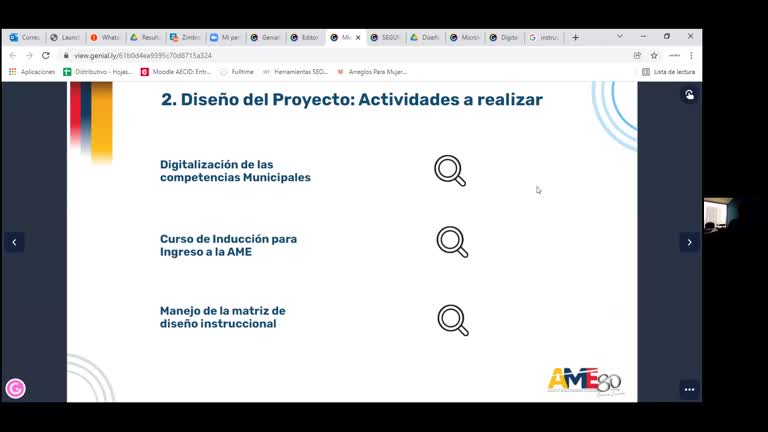The height and width of the screenshot is (432, 768).
Task: Click the Genially logo badge
Action: 15,388
